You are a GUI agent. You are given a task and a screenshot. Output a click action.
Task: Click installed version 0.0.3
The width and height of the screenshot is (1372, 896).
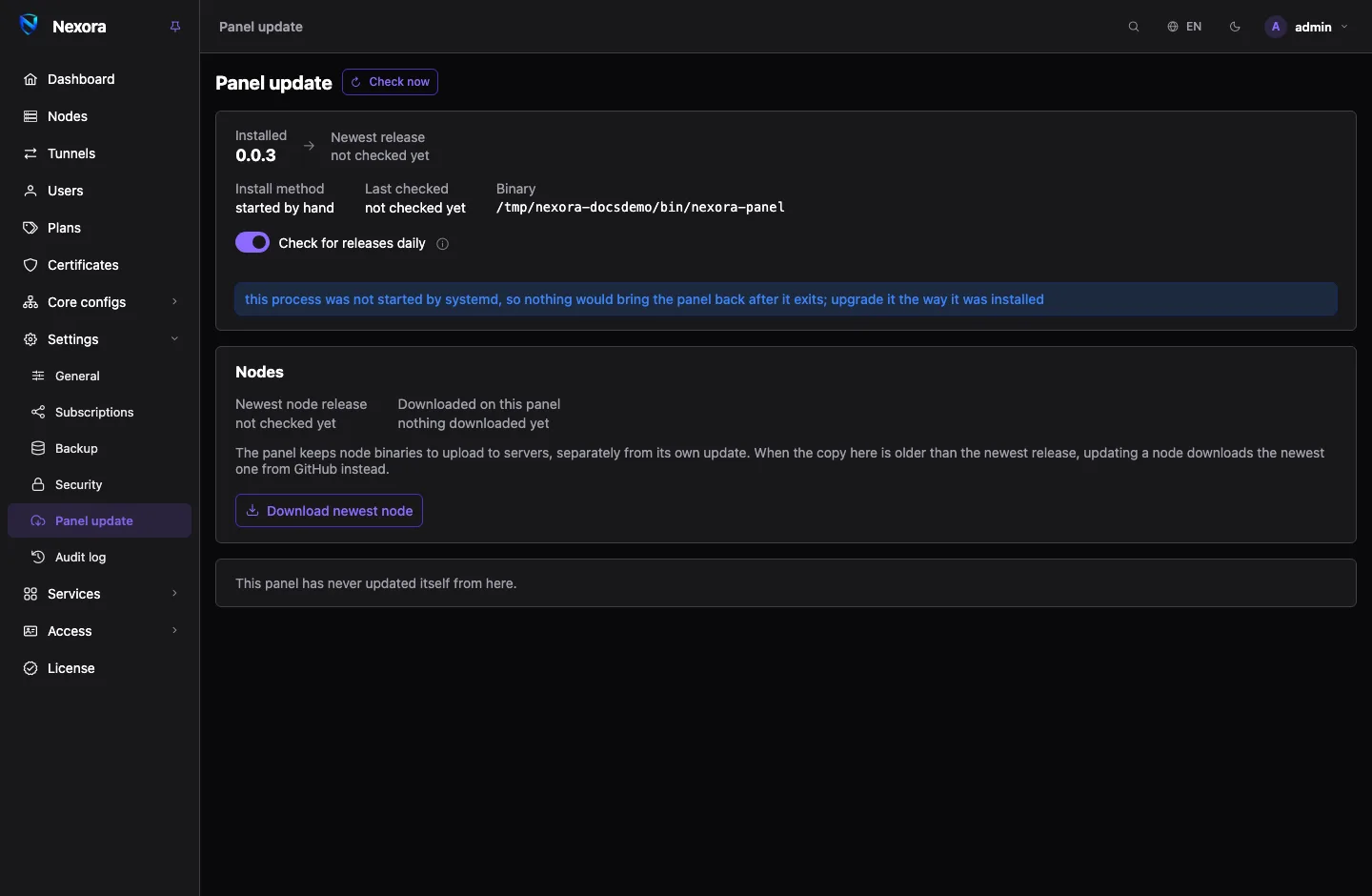[x=255, y=155]
